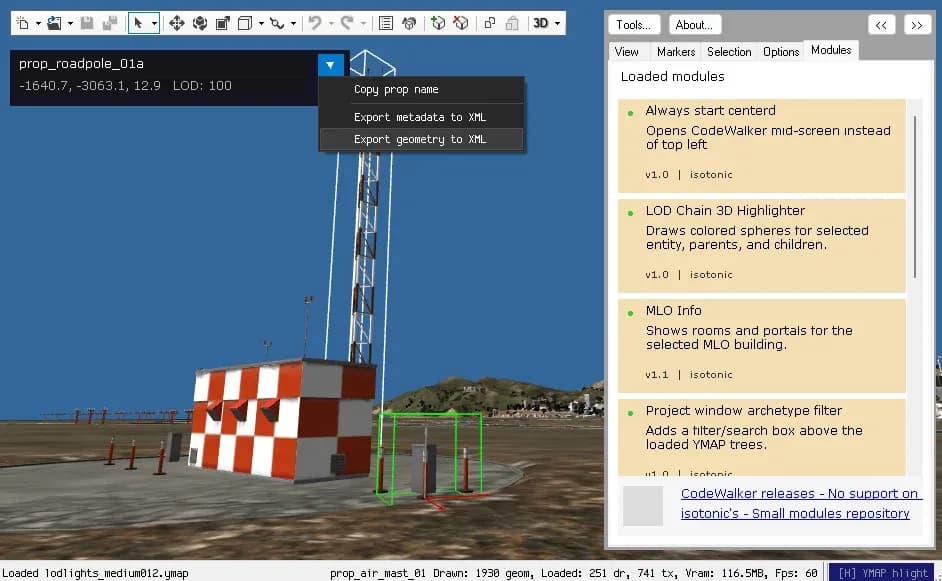
Task: Click the greyed-out paste toolbar icon
Action: [512, 23]
